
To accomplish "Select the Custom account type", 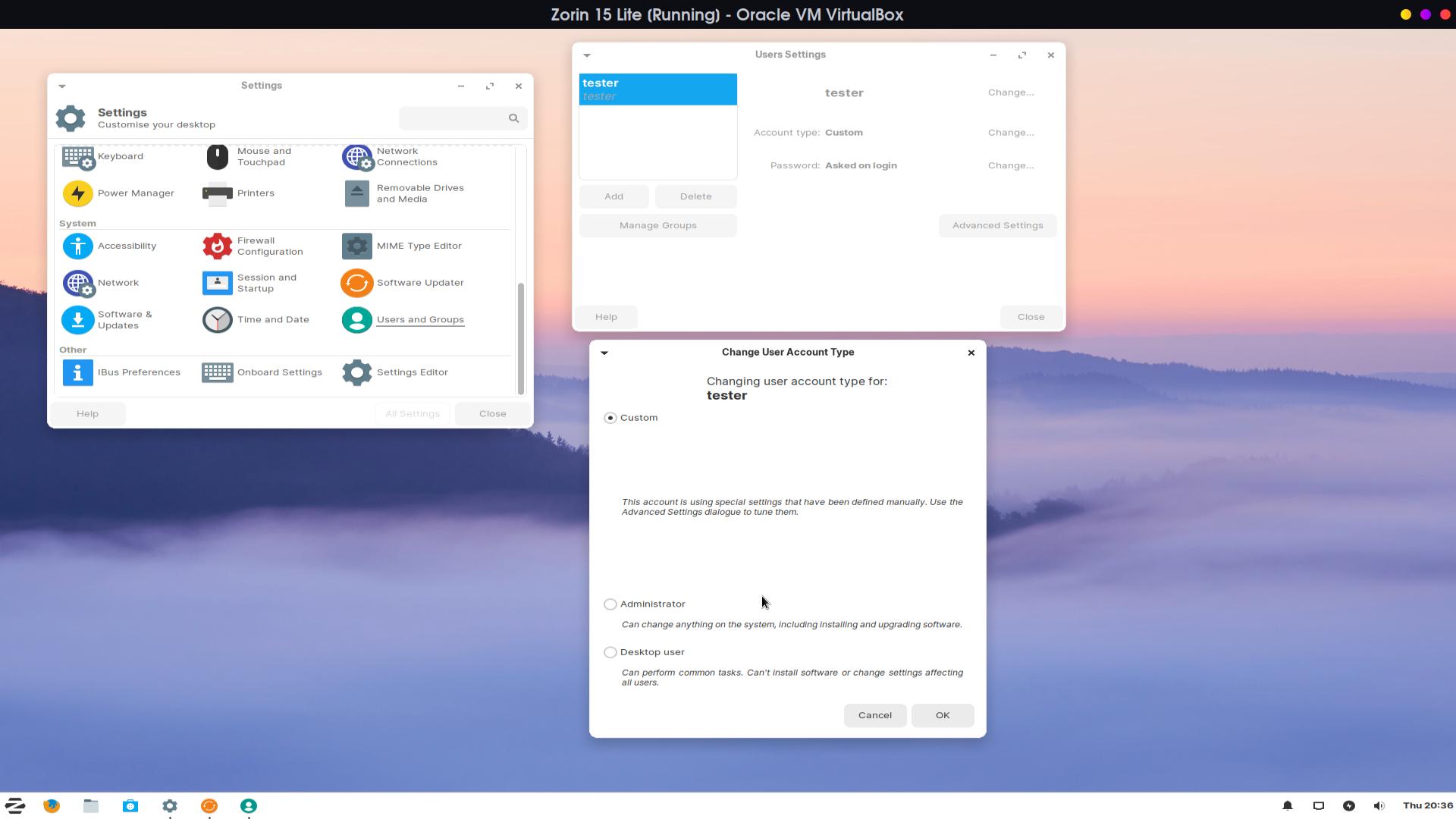I will coord(610,418).
